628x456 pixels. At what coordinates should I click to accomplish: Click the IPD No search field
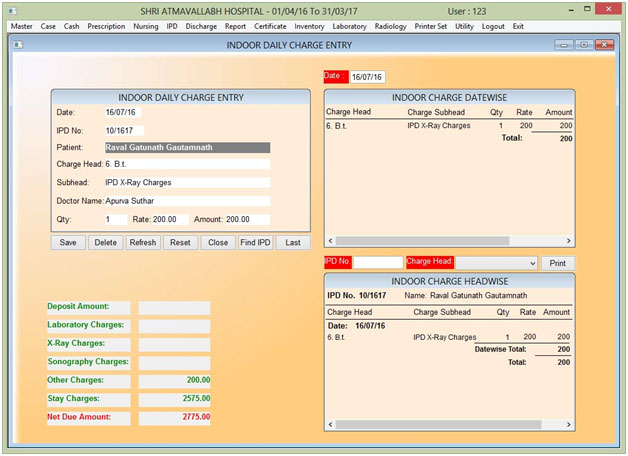378,262
